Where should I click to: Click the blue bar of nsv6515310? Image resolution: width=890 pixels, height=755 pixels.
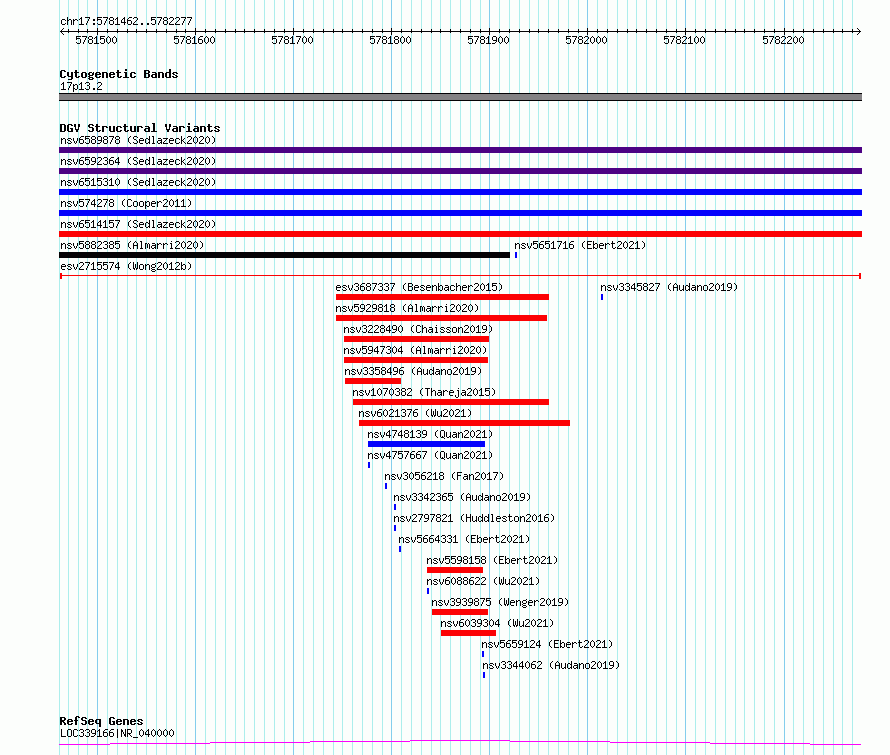pos(460,192)
